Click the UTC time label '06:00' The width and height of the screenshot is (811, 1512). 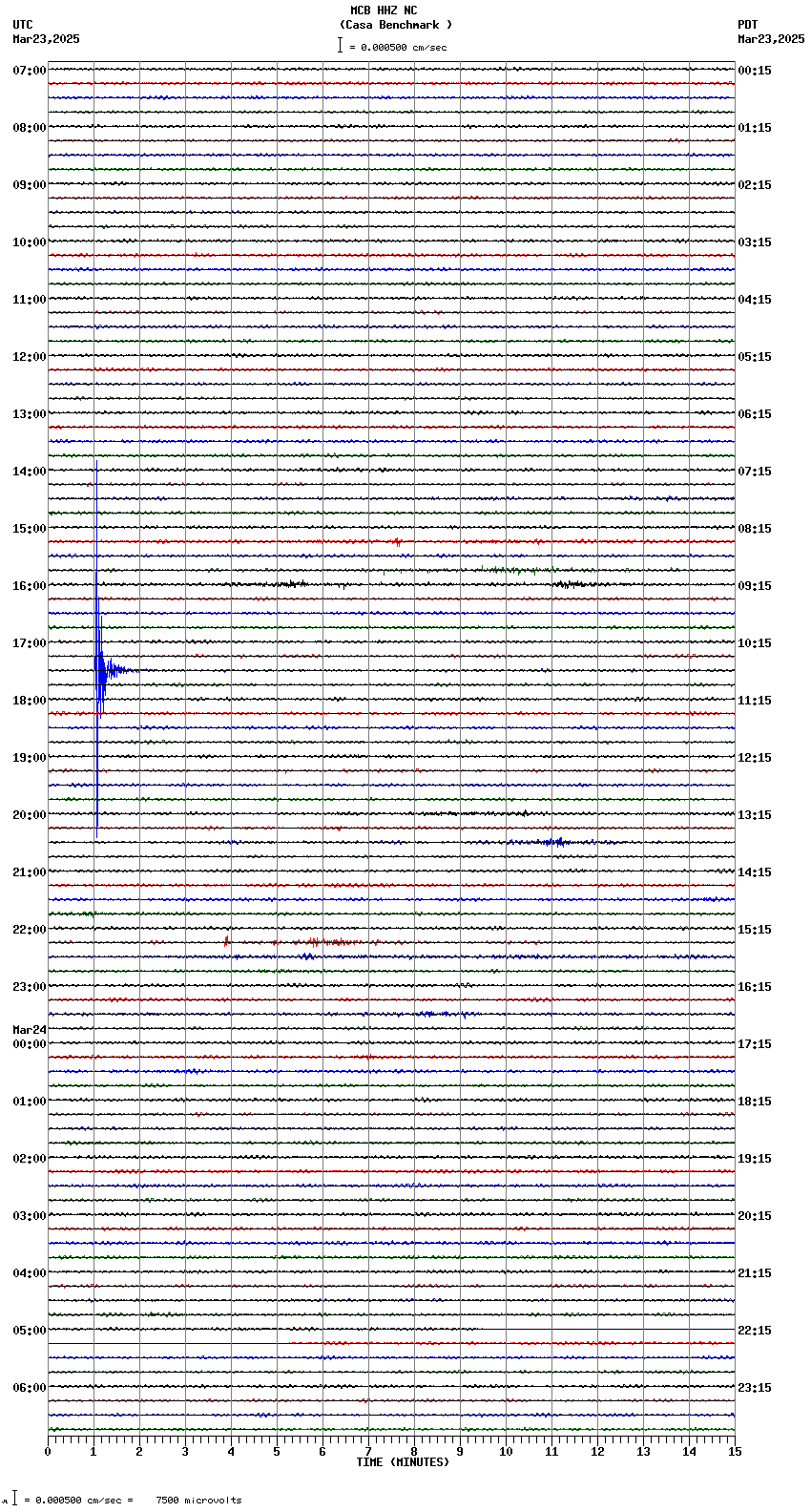coord(30,1388)
